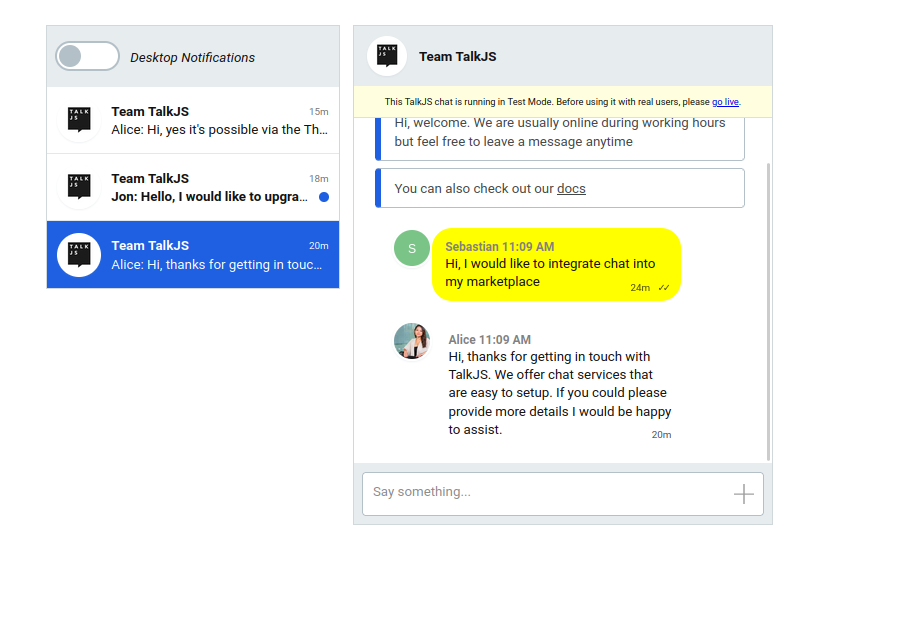This screenshot has height=627, width=898.
Task: Open Jon's 'Hello, I would like to upgra...' conversation
Action: [x=193, y=187]
